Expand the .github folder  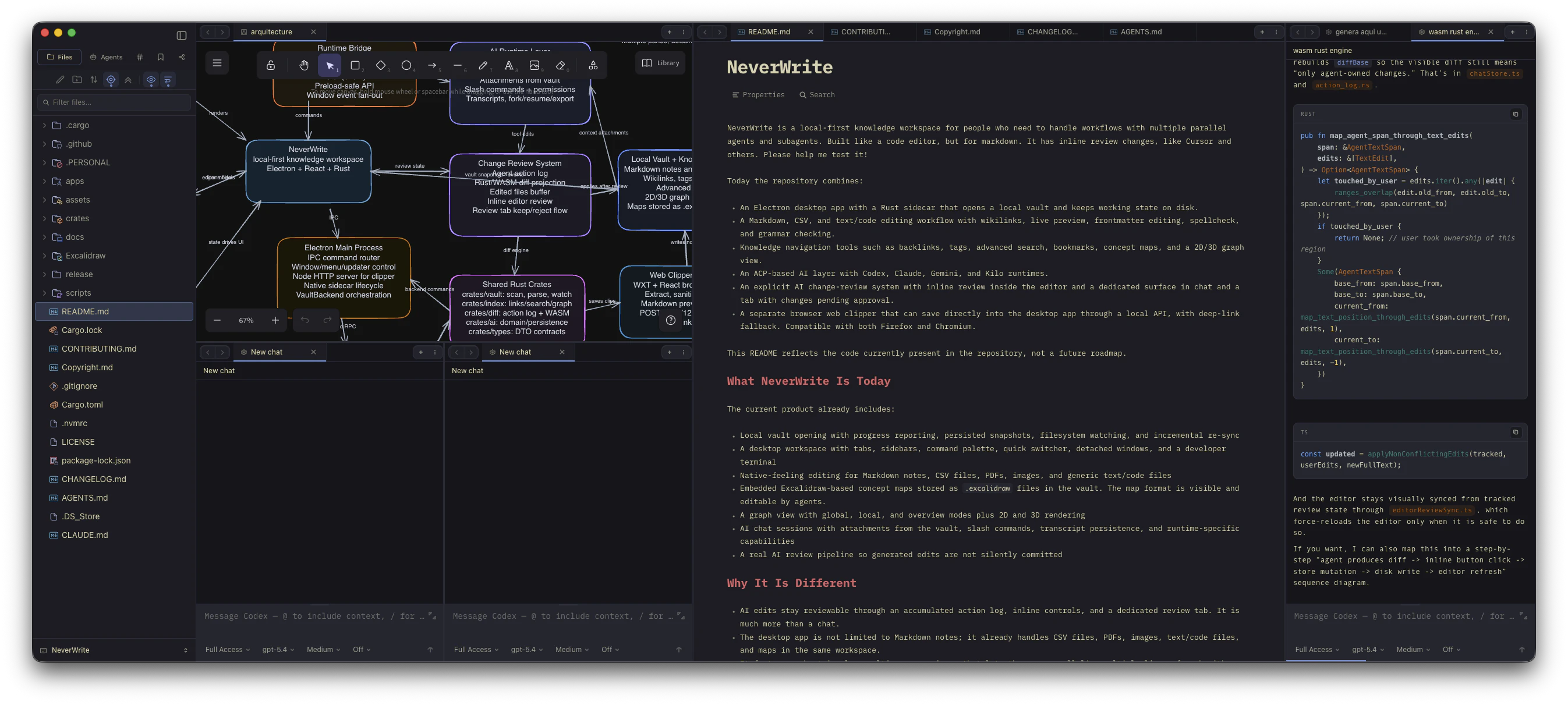click(x=44, y=144)
